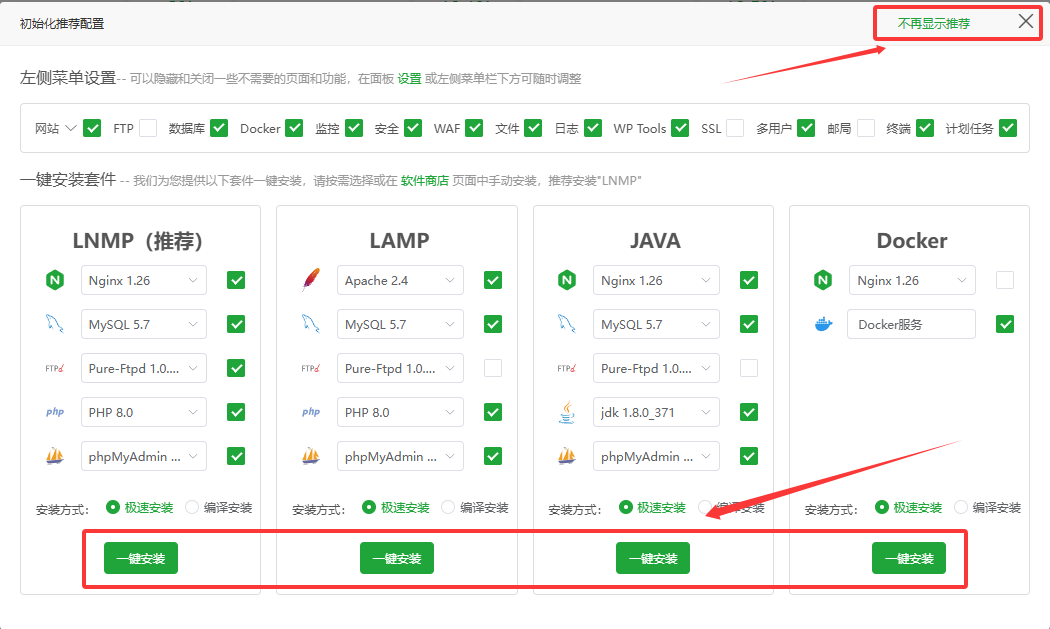Click the MySQL dolphin icon in LAMP card
This screenshot has height=629, width=1050.
311,324
